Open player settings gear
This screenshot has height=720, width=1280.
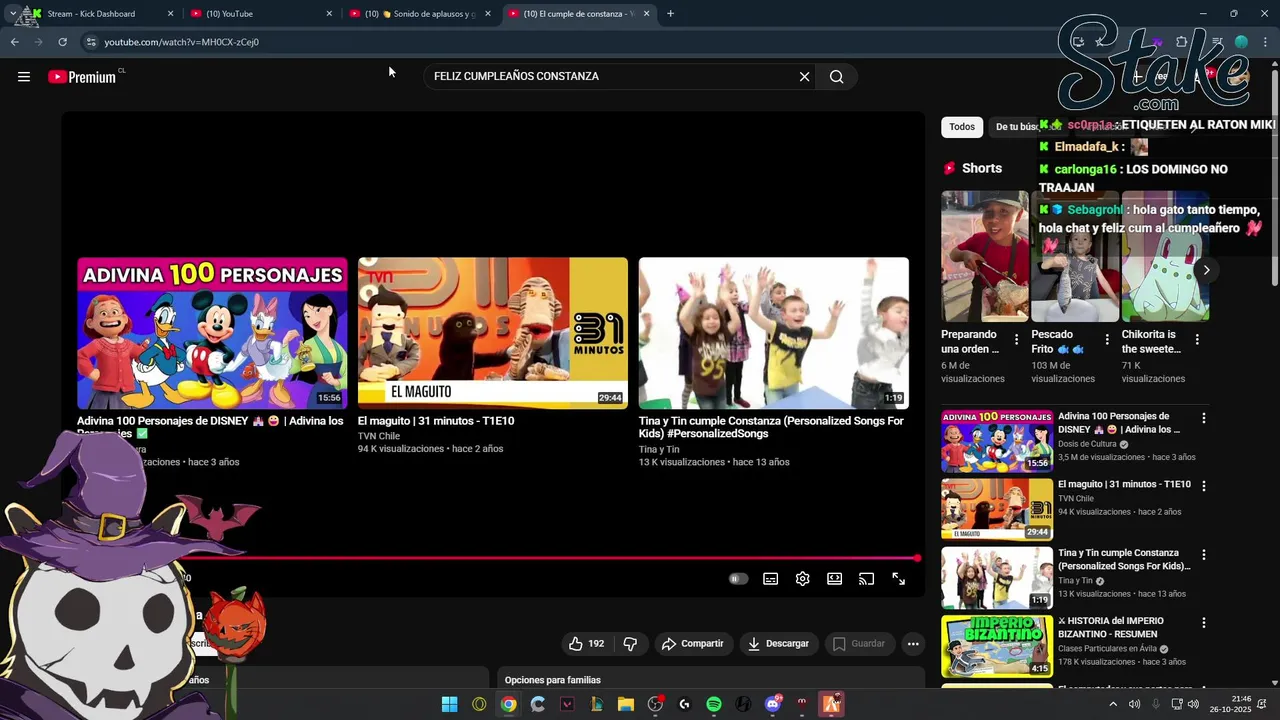point(803,579)
